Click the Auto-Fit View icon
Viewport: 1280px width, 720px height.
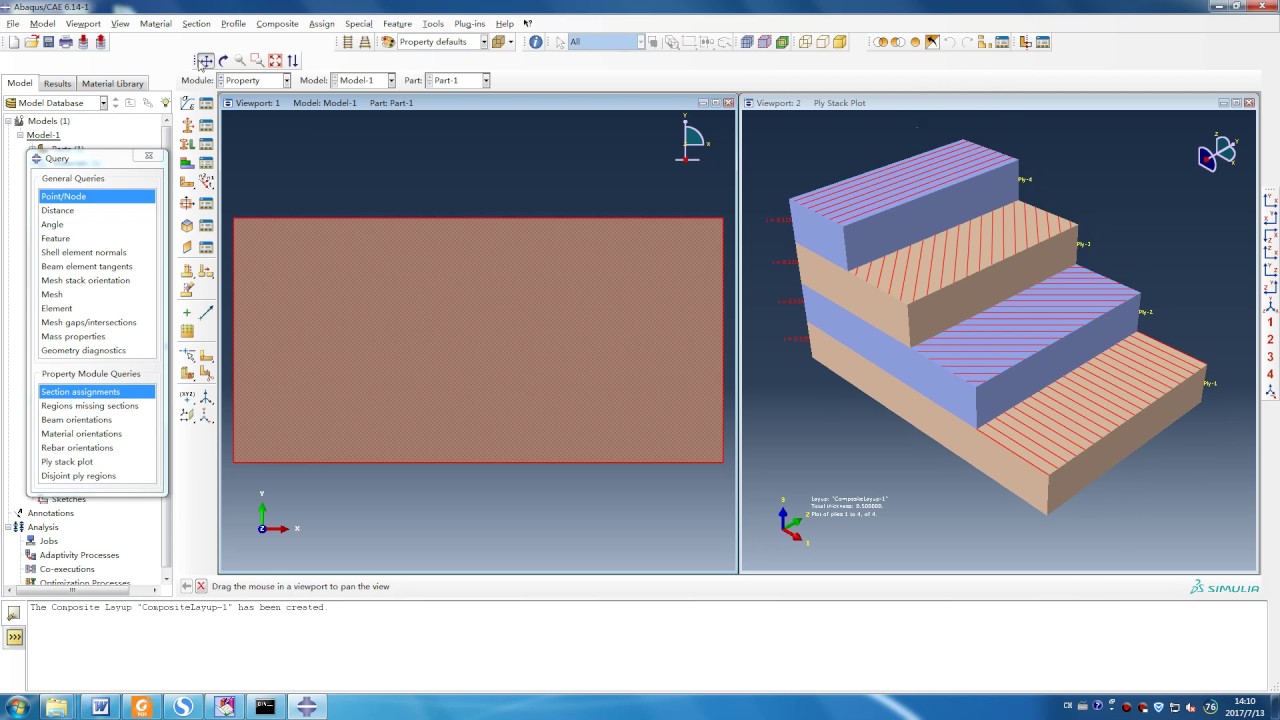coord(275,61)
